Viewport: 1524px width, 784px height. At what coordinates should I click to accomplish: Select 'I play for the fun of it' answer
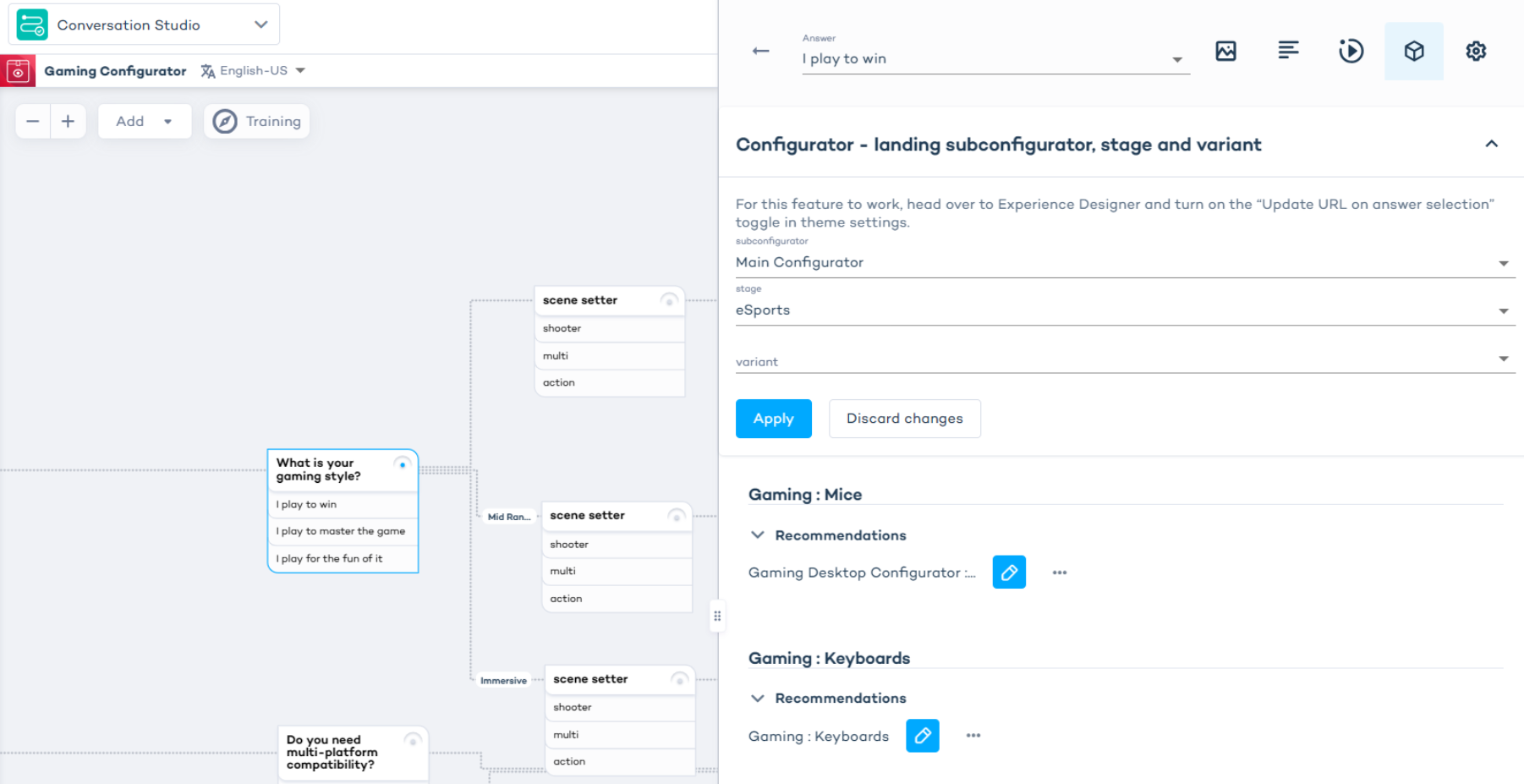coord(343,559)
